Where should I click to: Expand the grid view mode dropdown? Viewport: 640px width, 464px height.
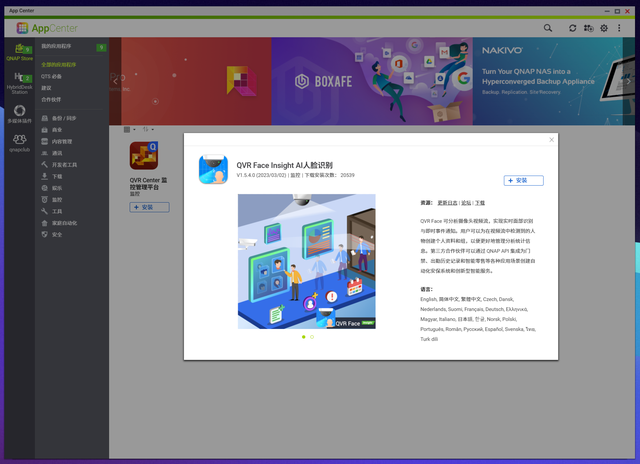tap(130, 129)
